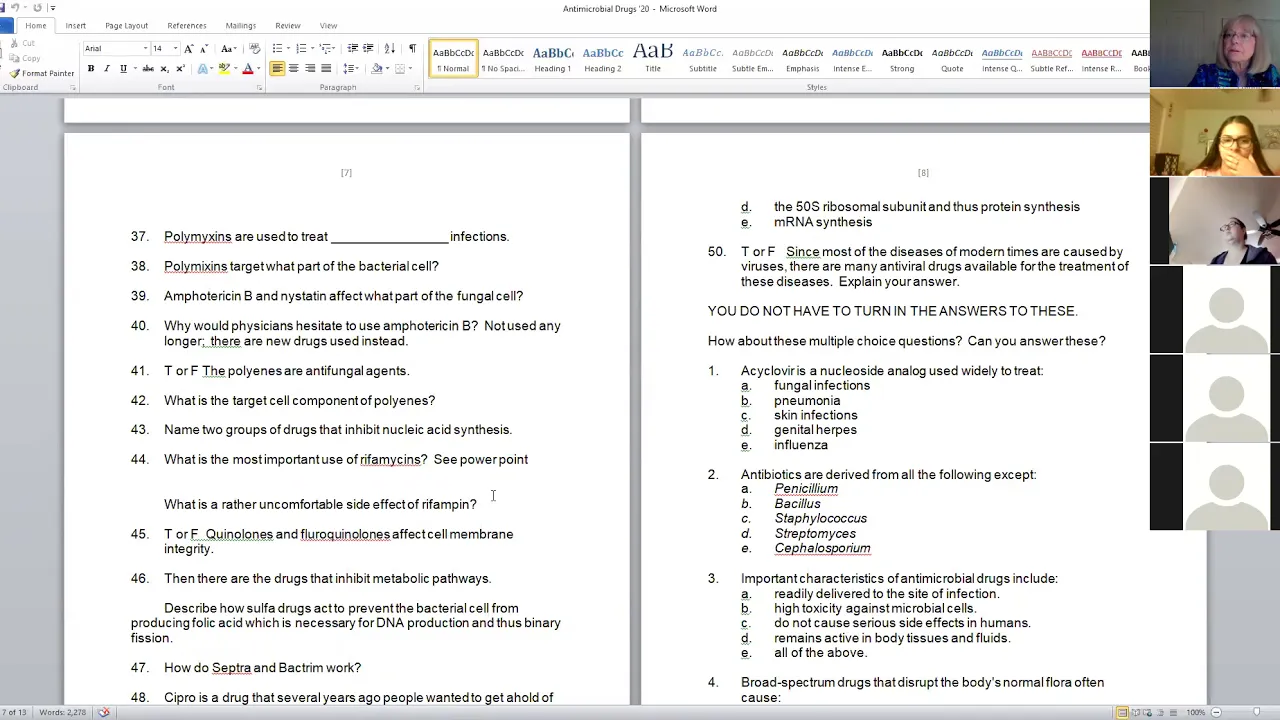1280x720 pixels.
Task: Open the Highlight Color dropdown arrow
Action: pyautogui.click(x=235, y=68)
